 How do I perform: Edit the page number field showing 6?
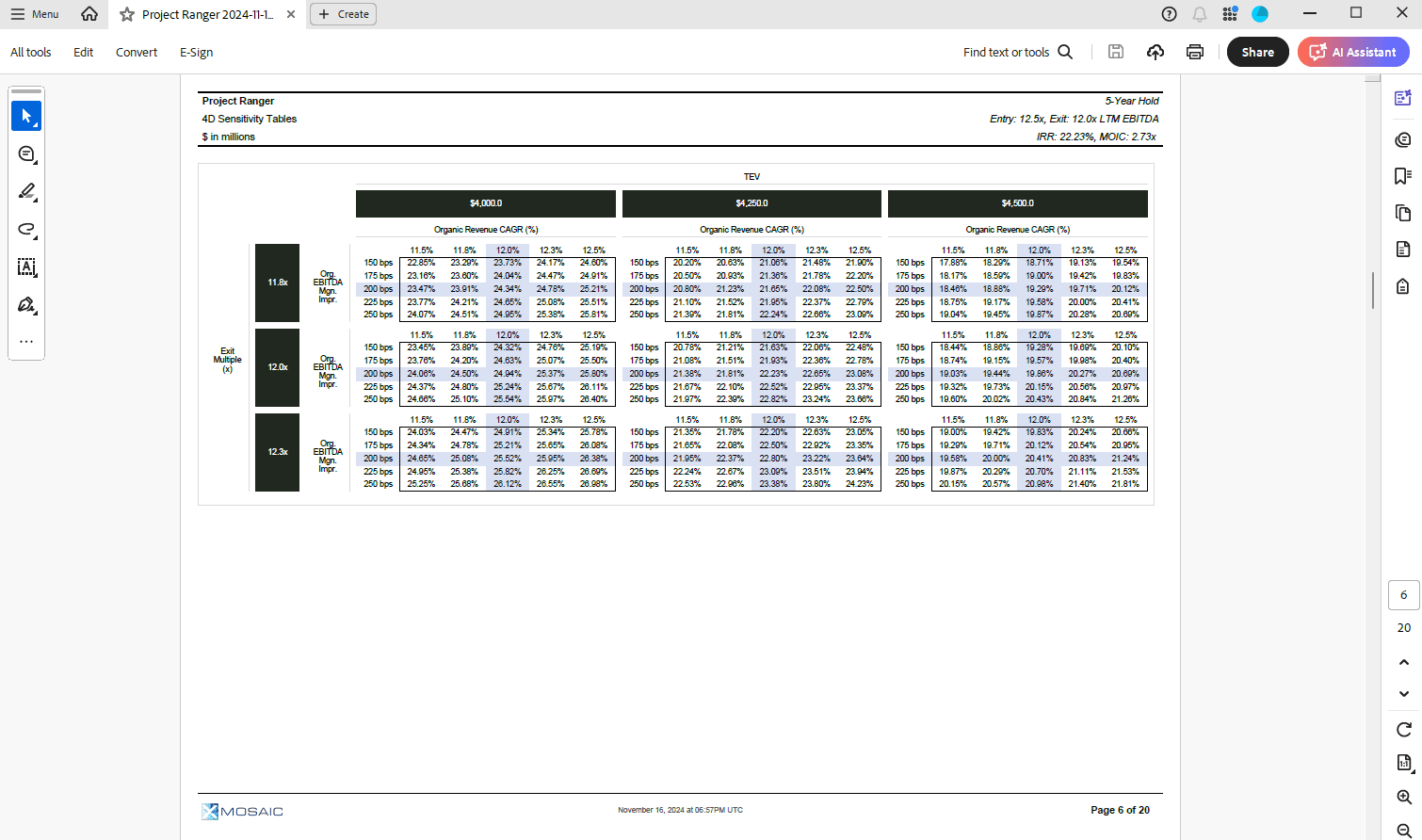1403,595
